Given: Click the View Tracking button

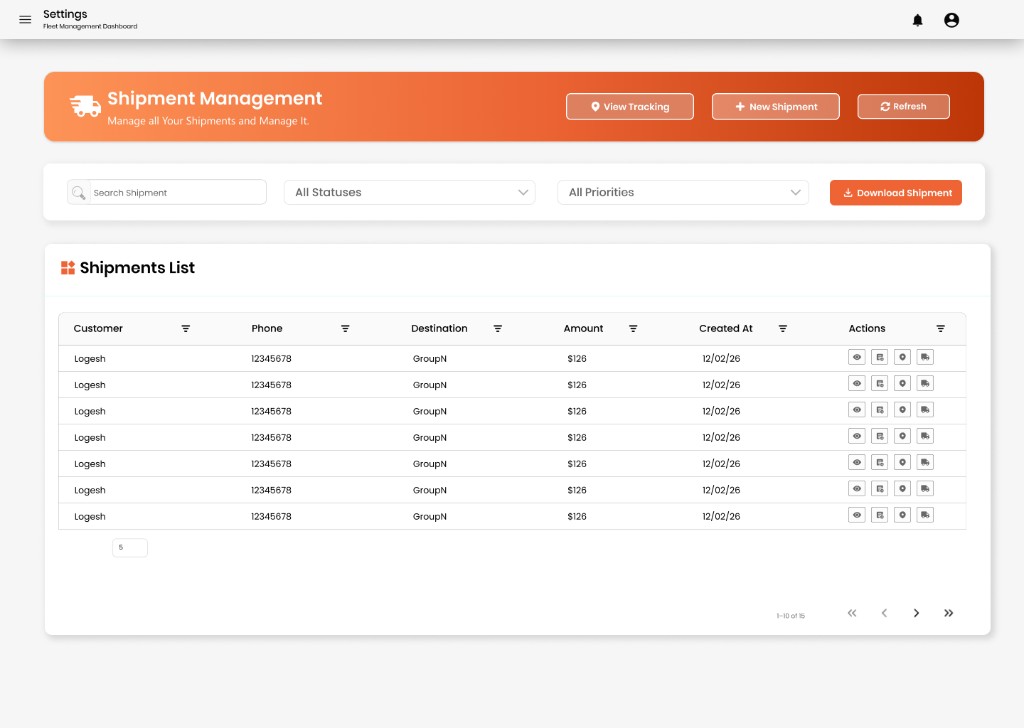Looking at the screenshot, I should point(630,106).
